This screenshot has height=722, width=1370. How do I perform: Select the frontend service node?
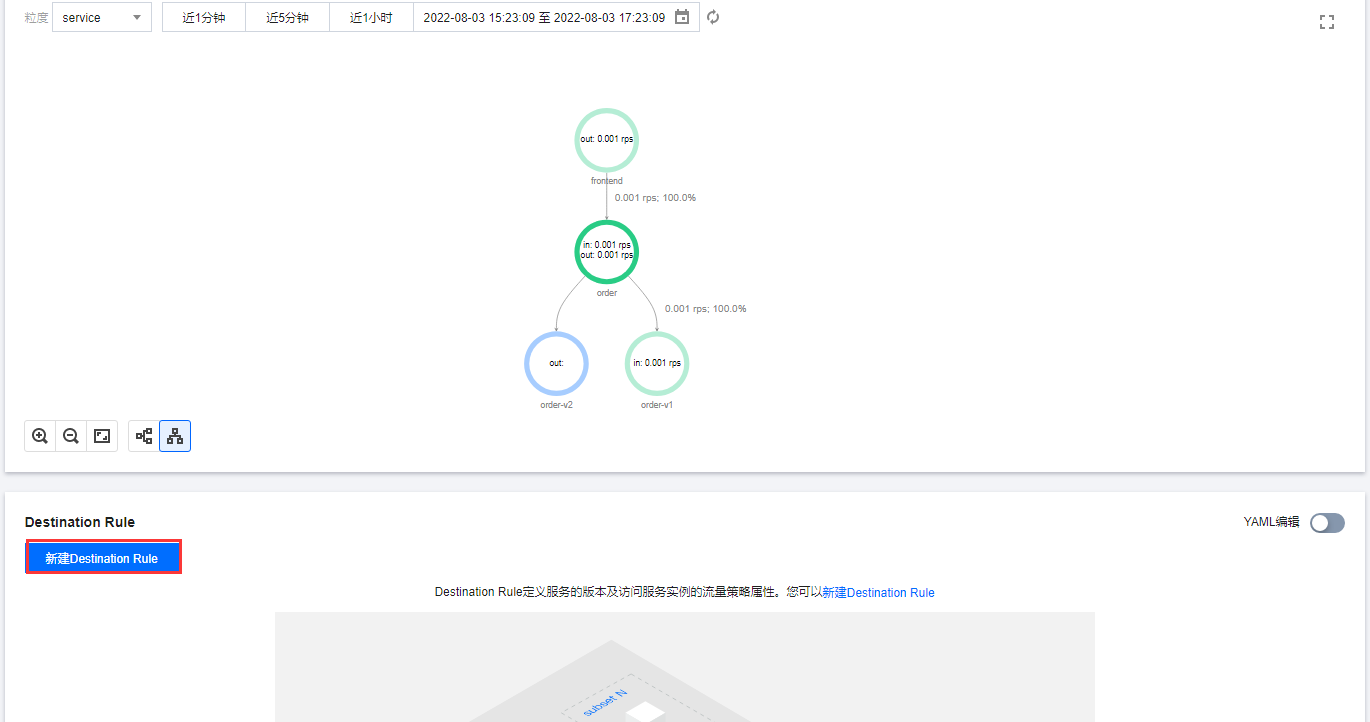pos(606,140)
